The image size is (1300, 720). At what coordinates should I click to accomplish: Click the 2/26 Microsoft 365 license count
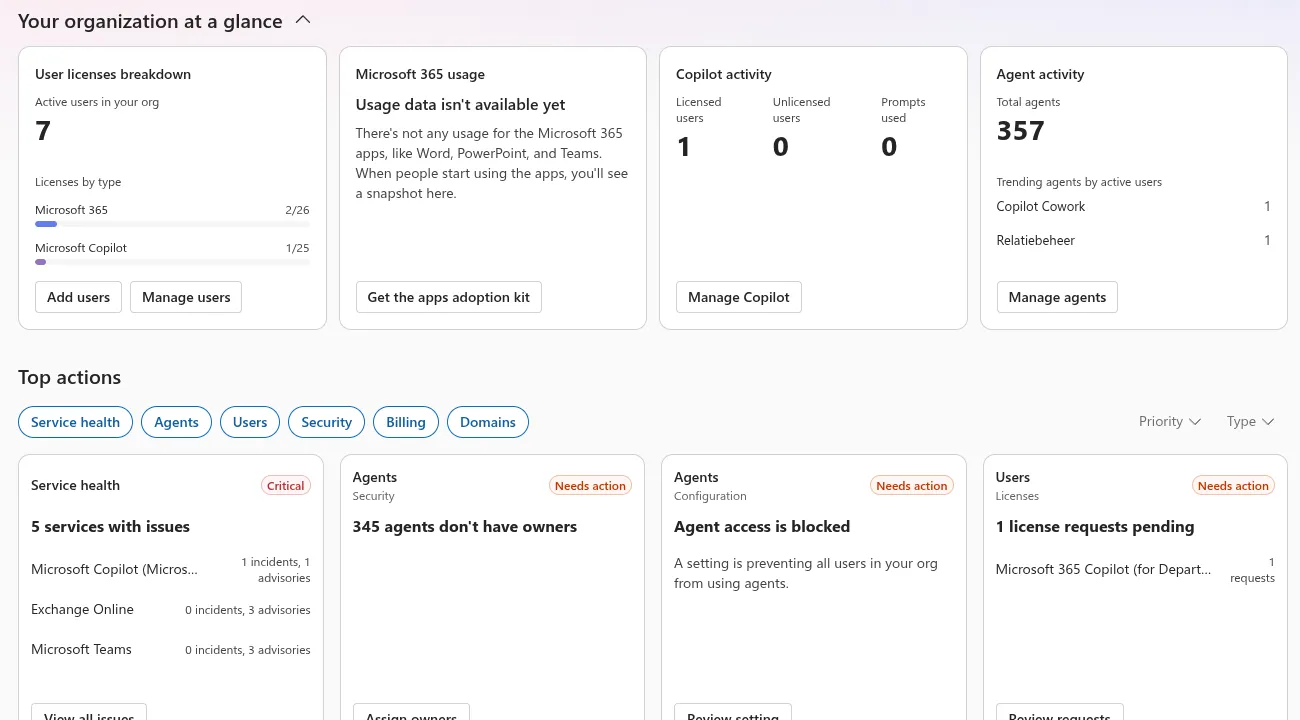coord(297,210)
